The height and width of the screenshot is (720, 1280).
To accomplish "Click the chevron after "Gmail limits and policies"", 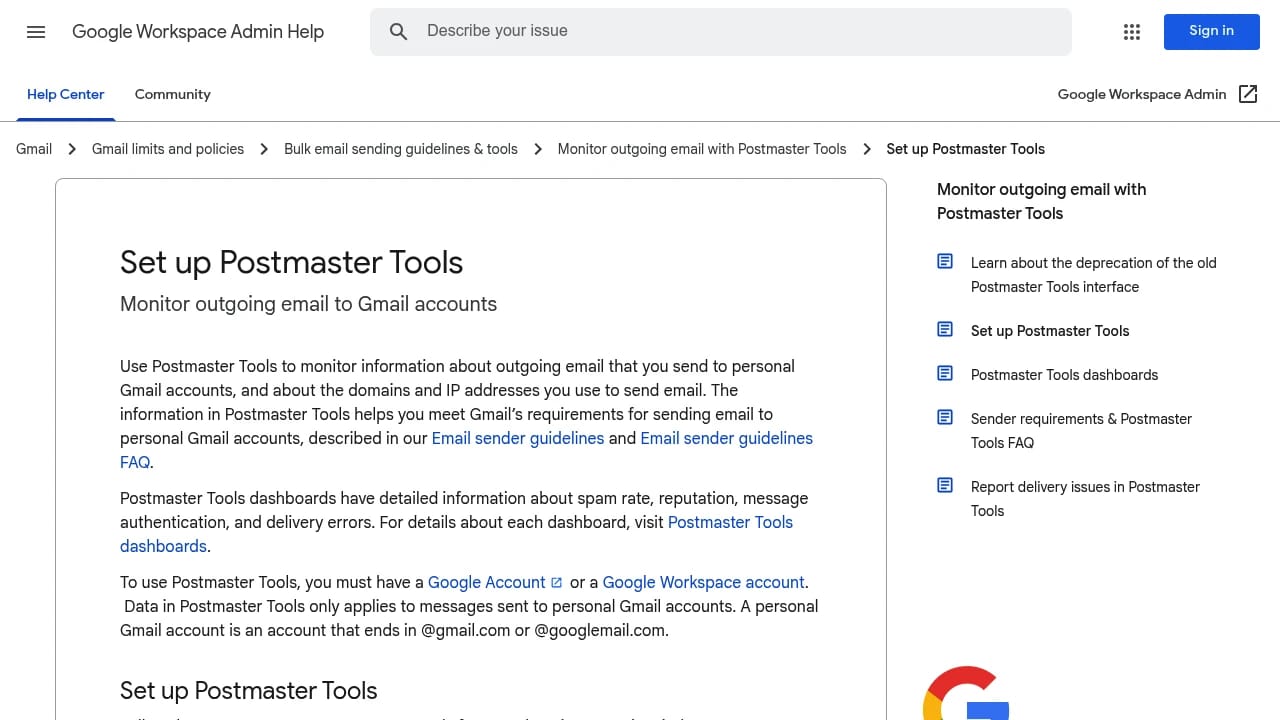I will click(263, 148).
